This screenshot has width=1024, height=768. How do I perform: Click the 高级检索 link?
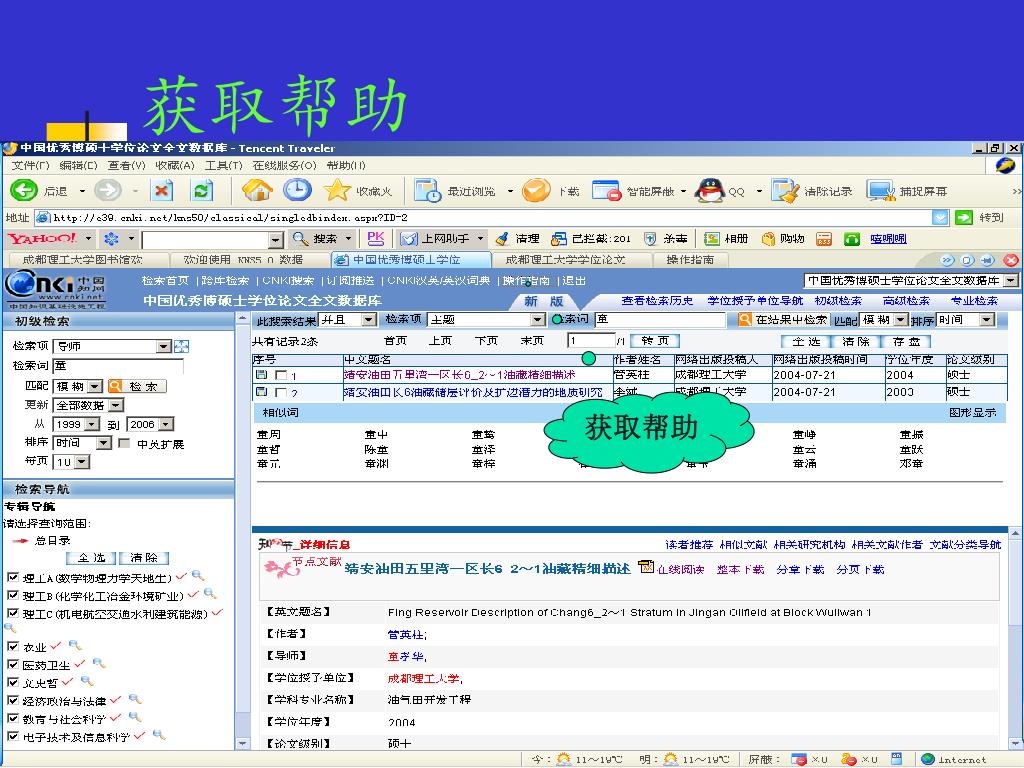point(906,300)
